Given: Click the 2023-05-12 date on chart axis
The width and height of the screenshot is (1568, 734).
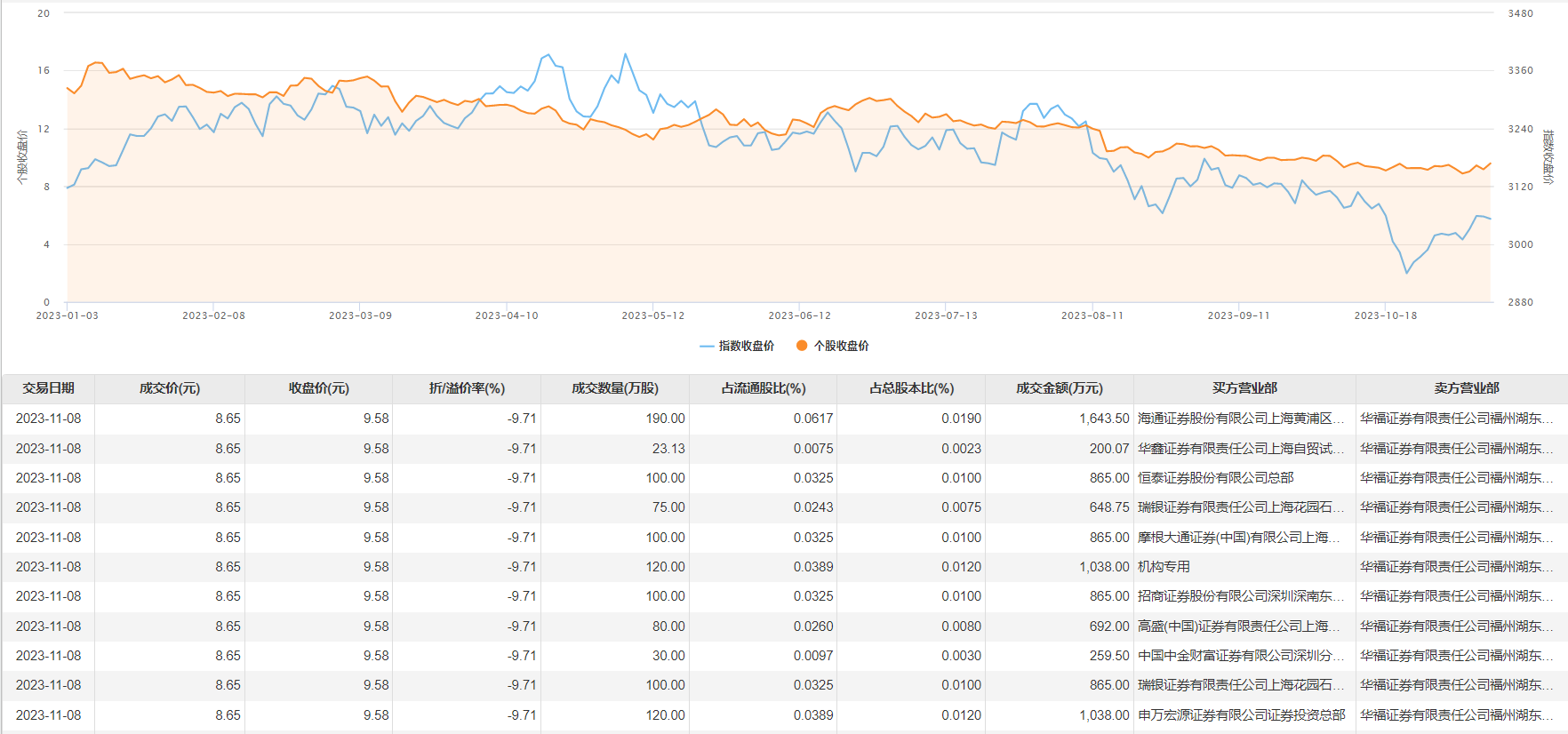Looking at the screenshot, I should (x=653, y=315).
